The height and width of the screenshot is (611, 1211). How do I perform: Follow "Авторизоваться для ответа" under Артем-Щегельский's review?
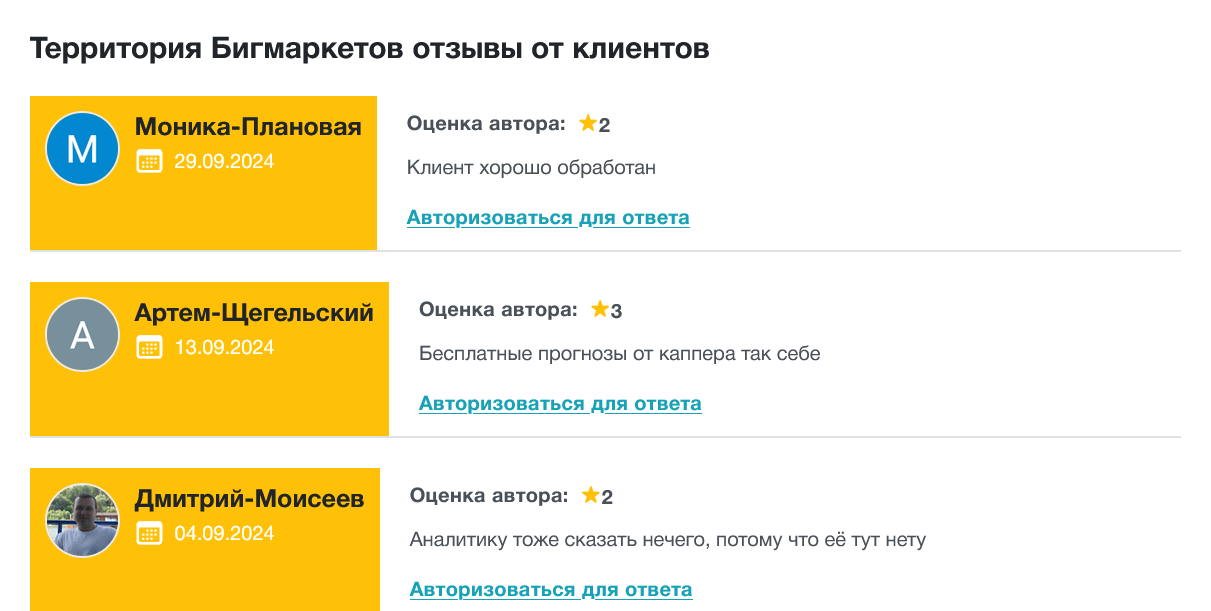(x=560, y=404)
